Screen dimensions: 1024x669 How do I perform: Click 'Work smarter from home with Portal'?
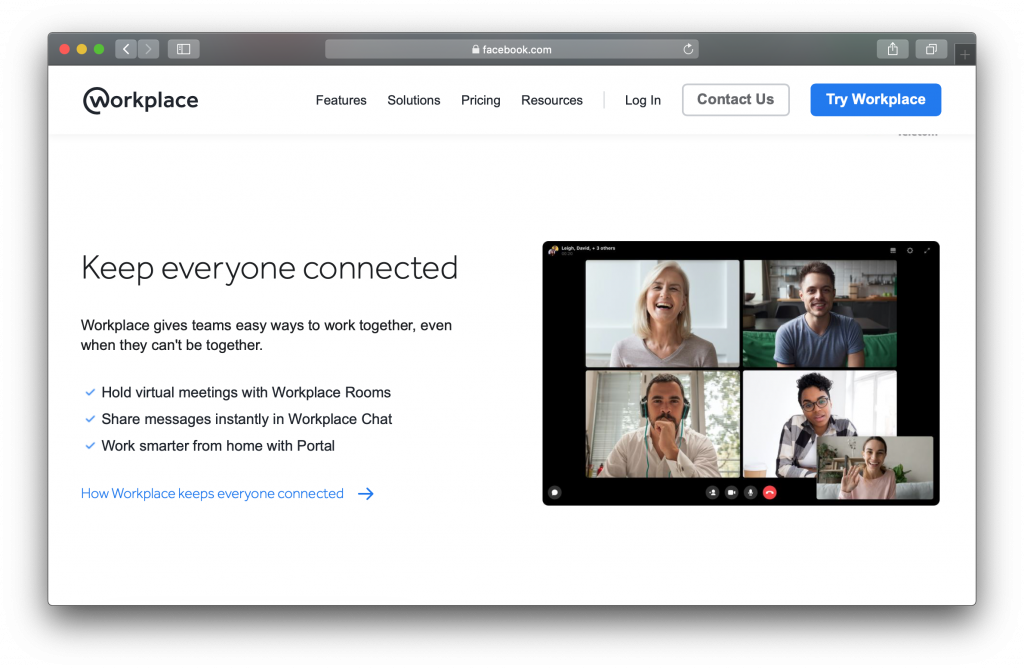point(218,446)
